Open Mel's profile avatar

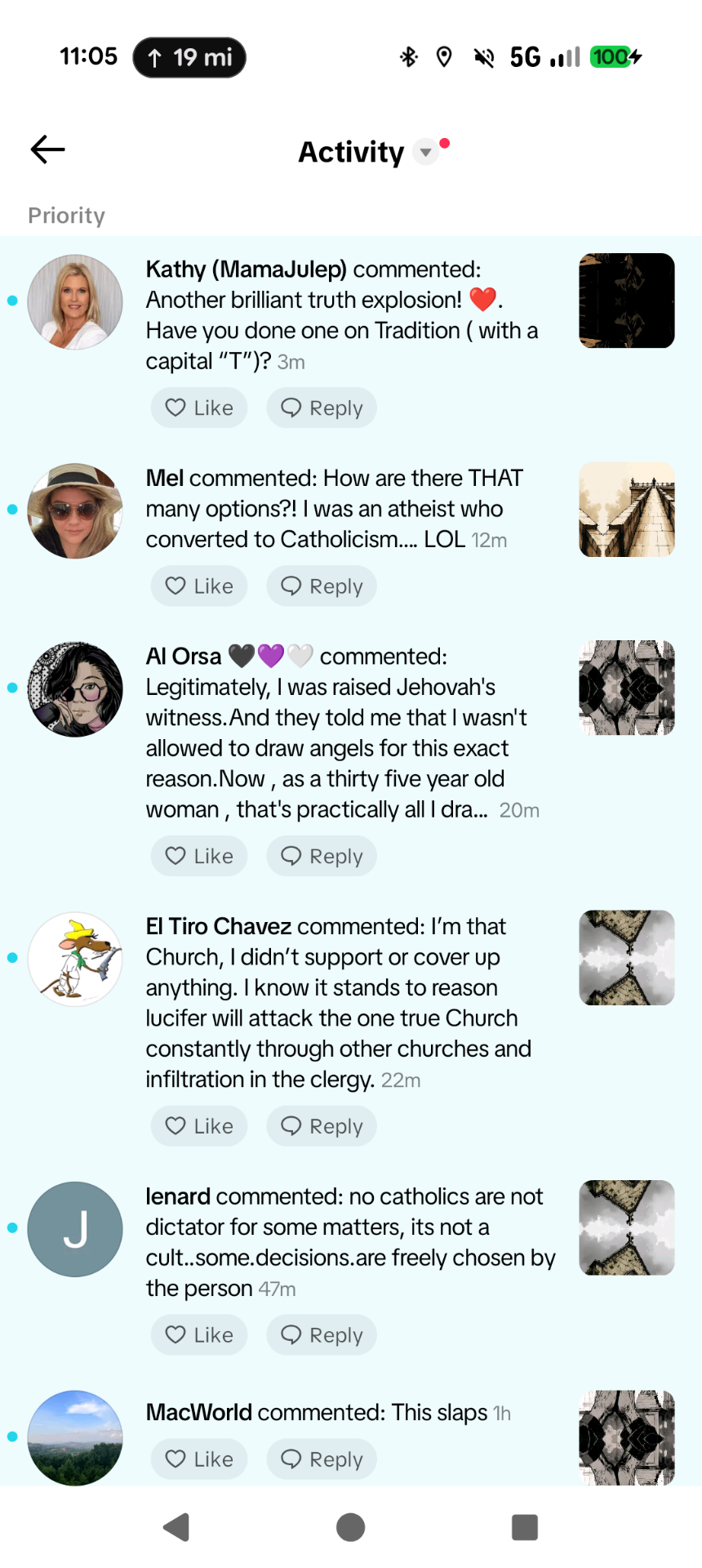click(x=75, y=510)
